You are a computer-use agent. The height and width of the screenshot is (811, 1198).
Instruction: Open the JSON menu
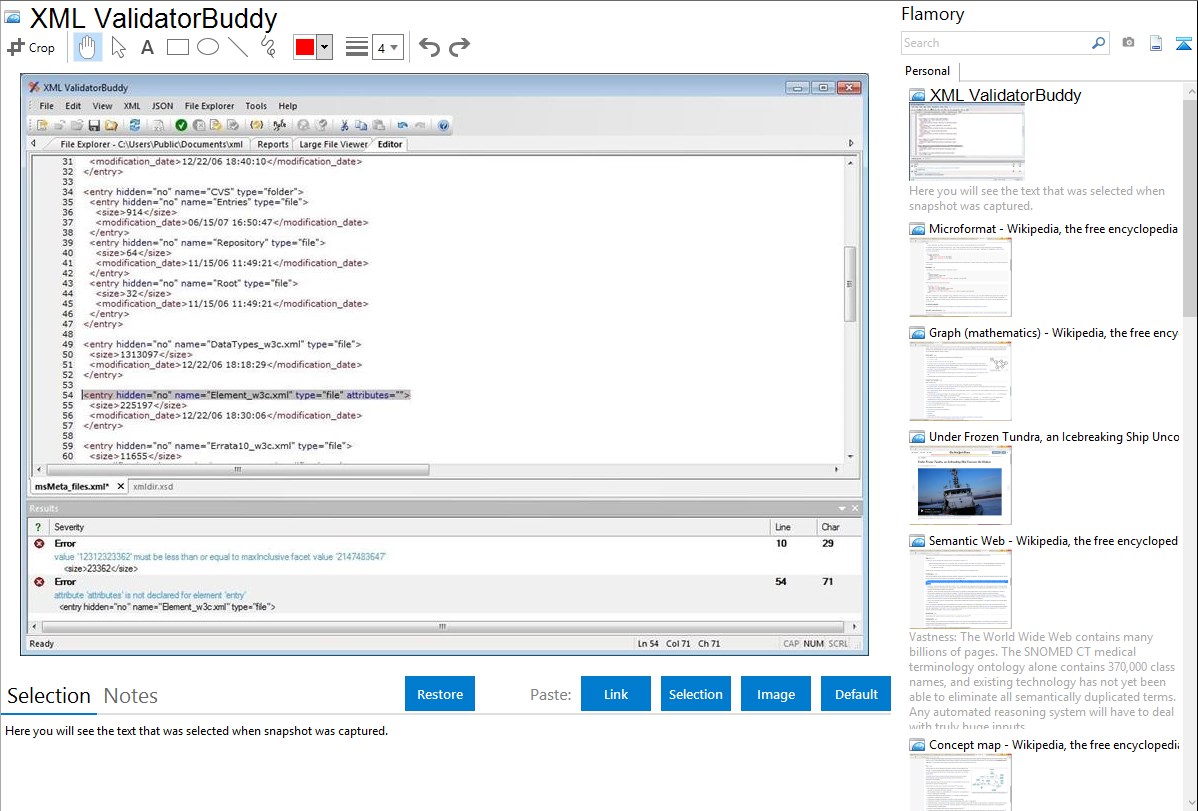(162, 106)
